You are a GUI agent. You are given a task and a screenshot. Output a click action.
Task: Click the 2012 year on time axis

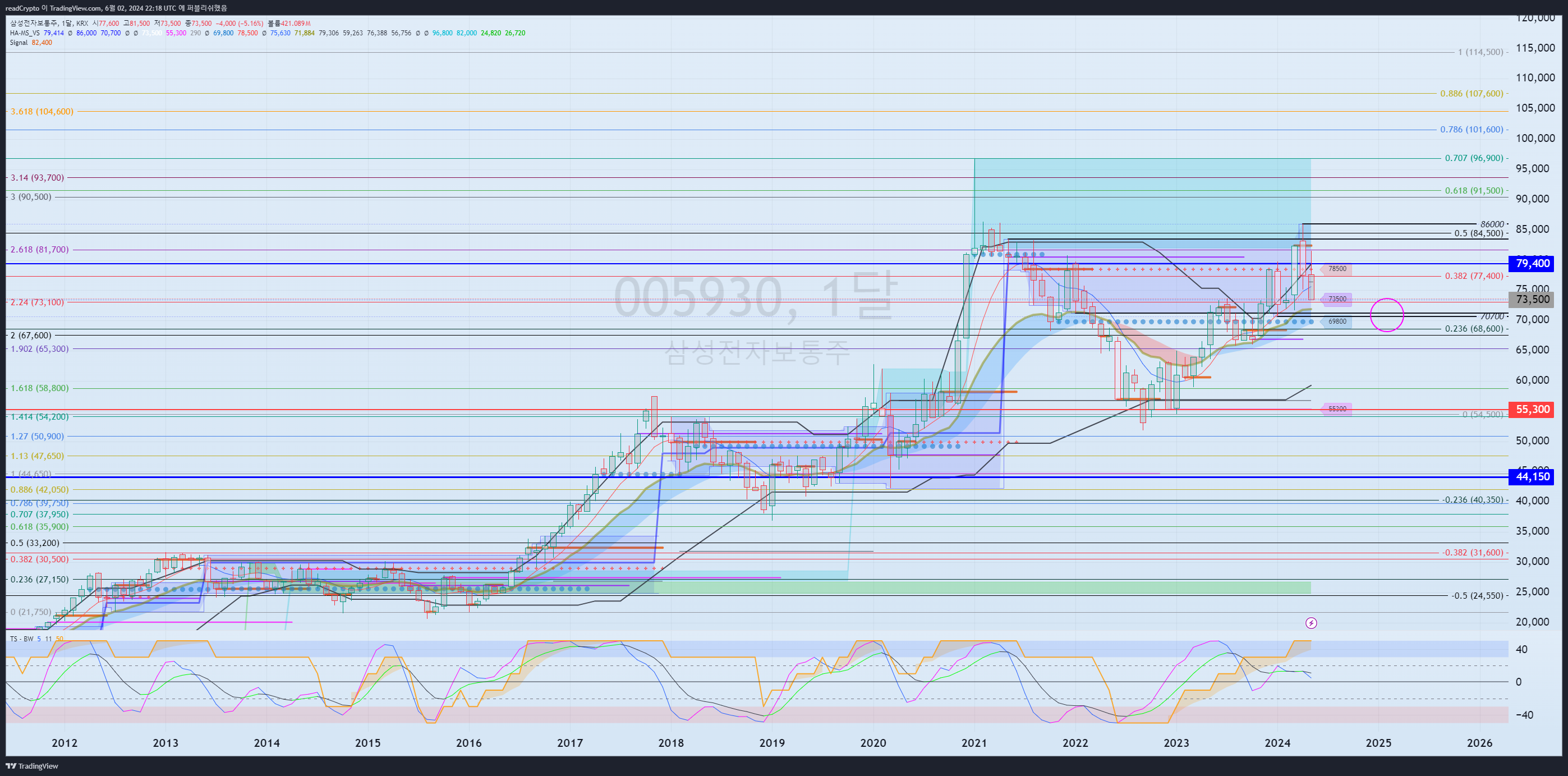click(x=65, y=742)
